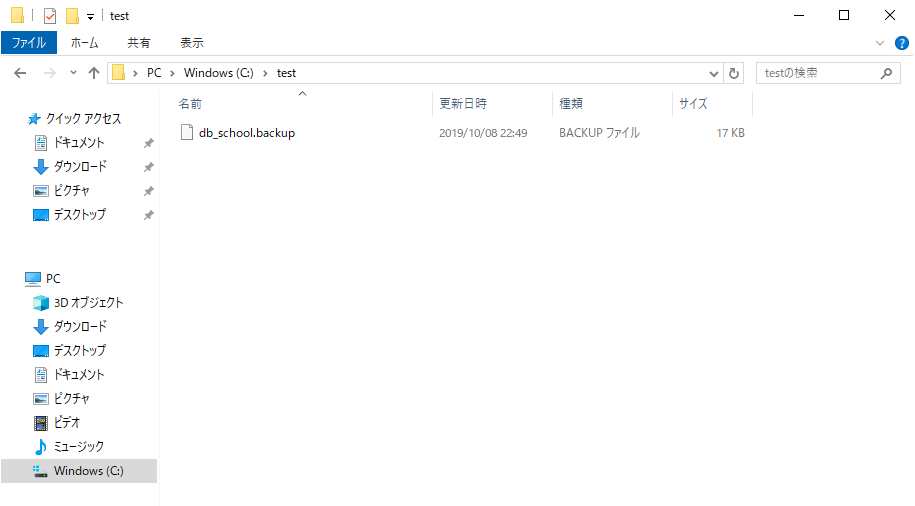Switch to the 表示 ribbon tab
Viewport: 915px width, 506px height.
(x=191, y=43)
